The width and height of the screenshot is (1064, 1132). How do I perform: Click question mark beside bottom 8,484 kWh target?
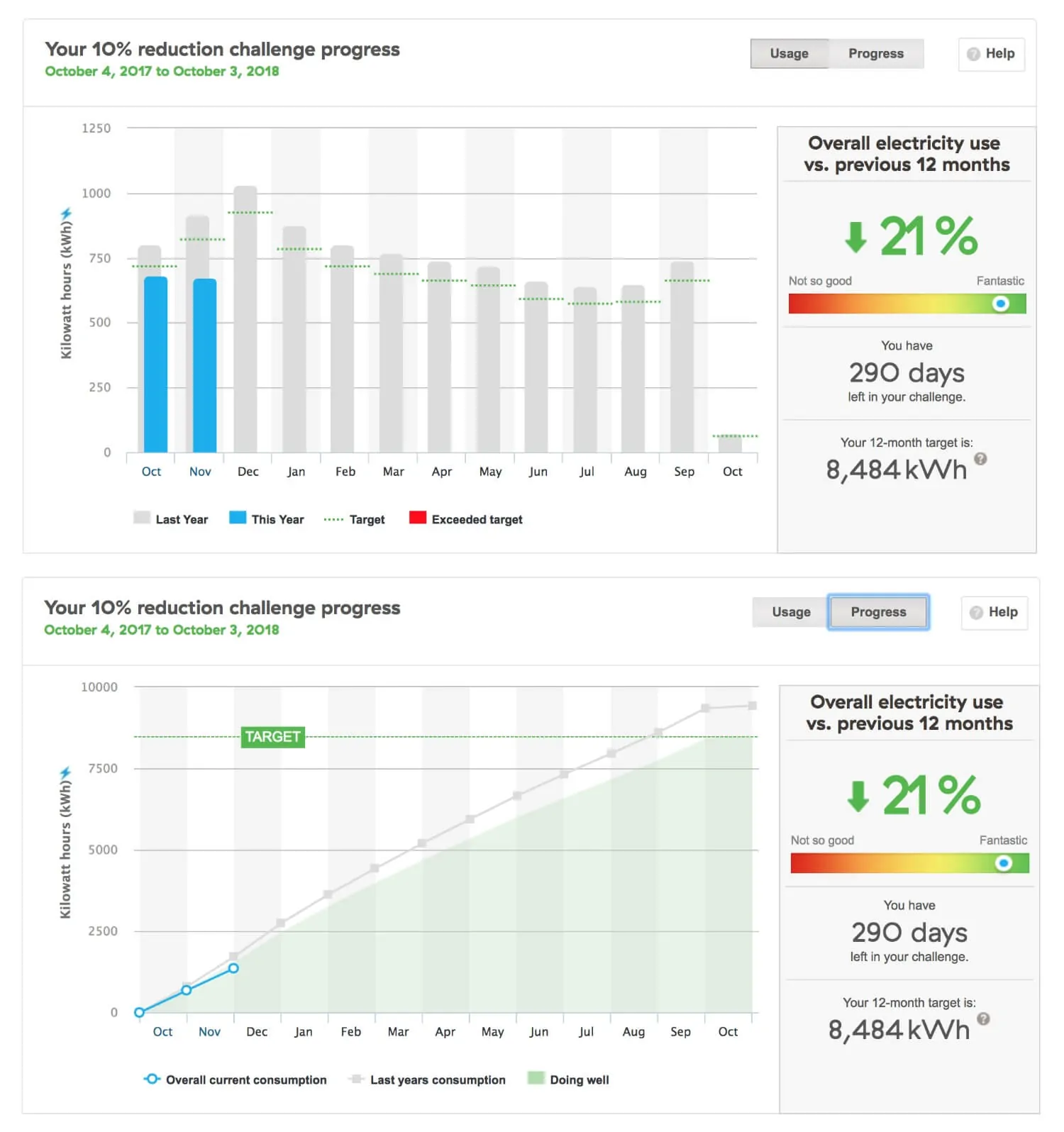point(983,1019)
